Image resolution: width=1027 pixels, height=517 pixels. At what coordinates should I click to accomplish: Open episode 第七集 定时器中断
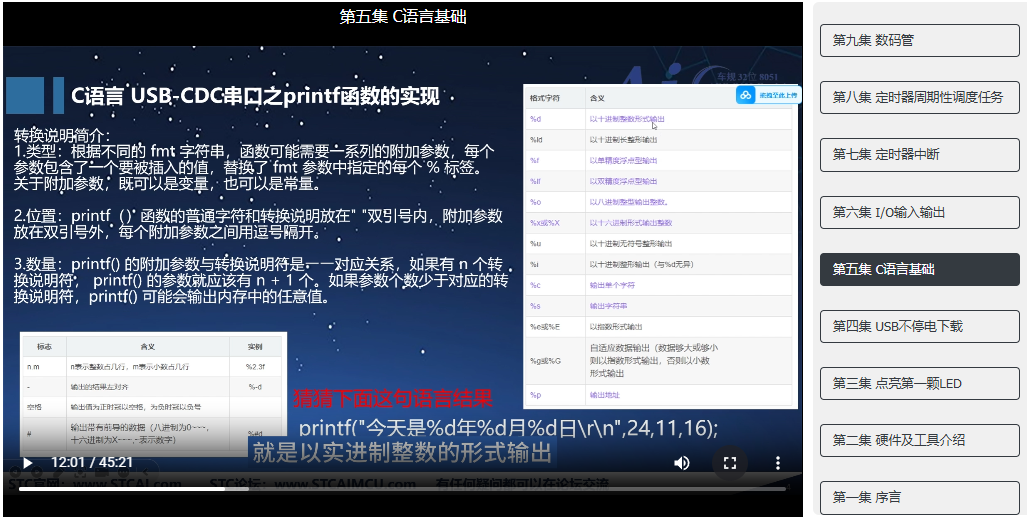(920, 155)
